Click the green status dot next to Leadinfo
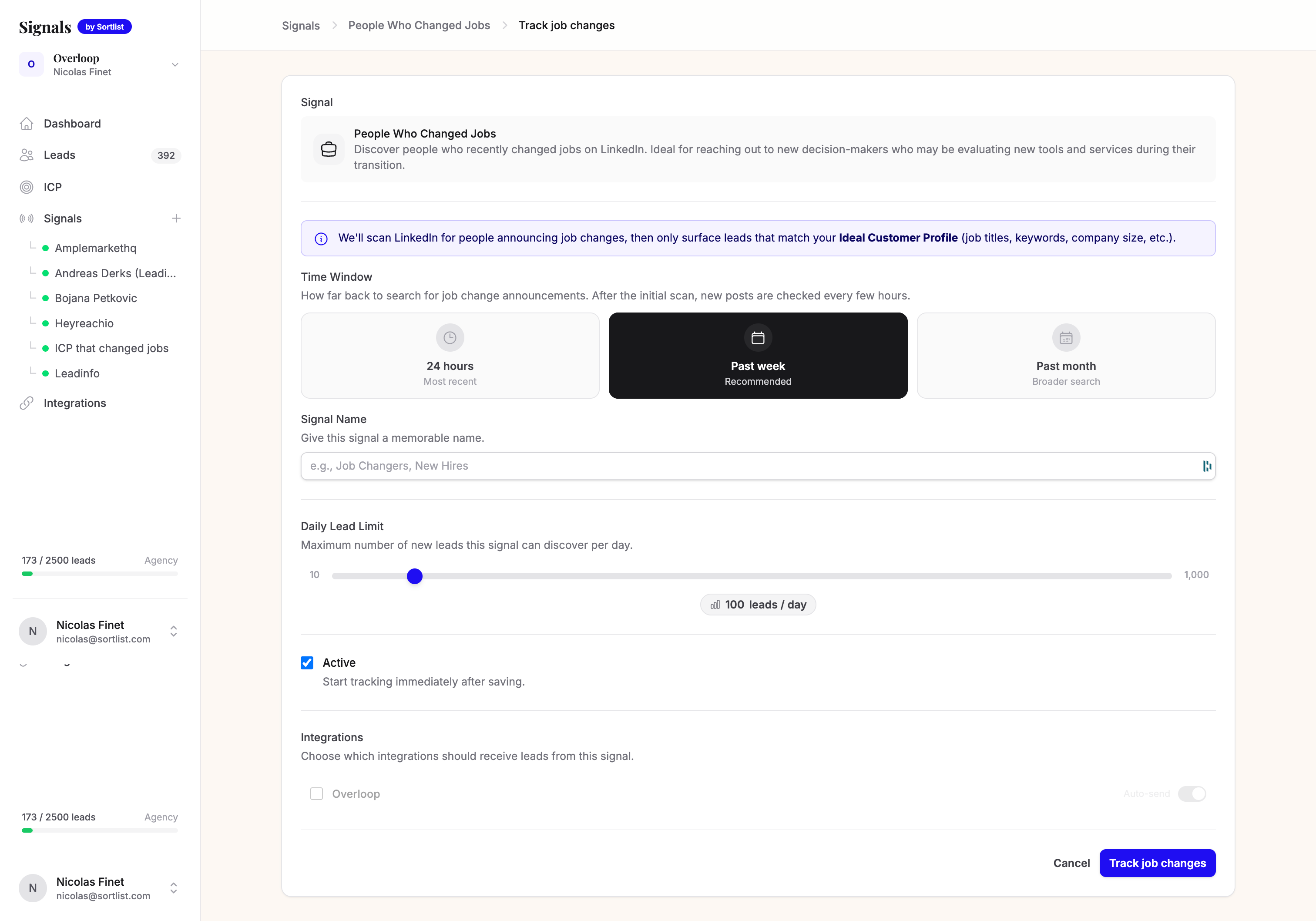 [45, 374]
